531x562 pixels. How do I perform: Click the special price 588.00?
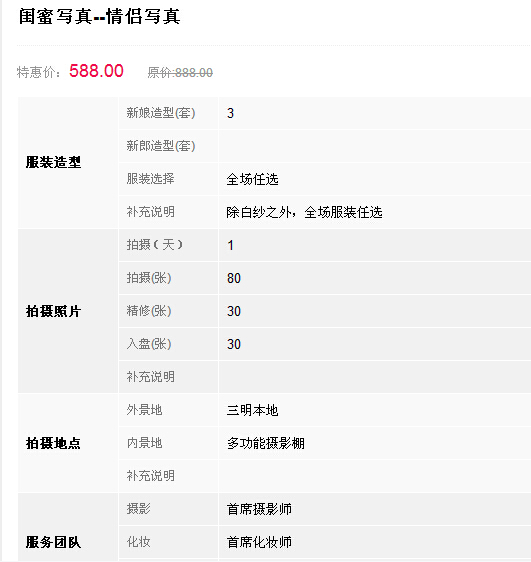[x=96, y=71]
